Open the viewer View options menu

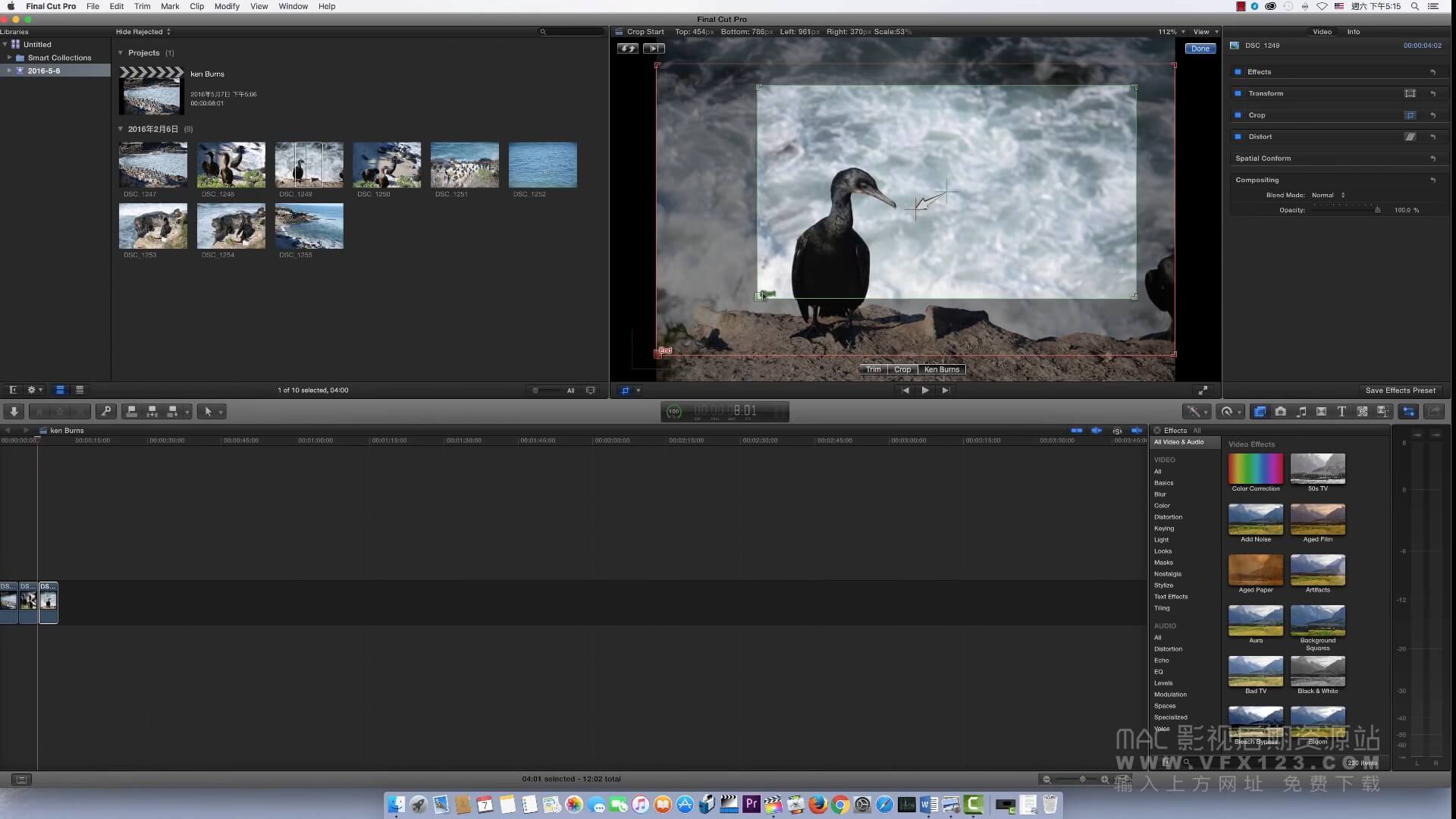[x=1206, y=32]
